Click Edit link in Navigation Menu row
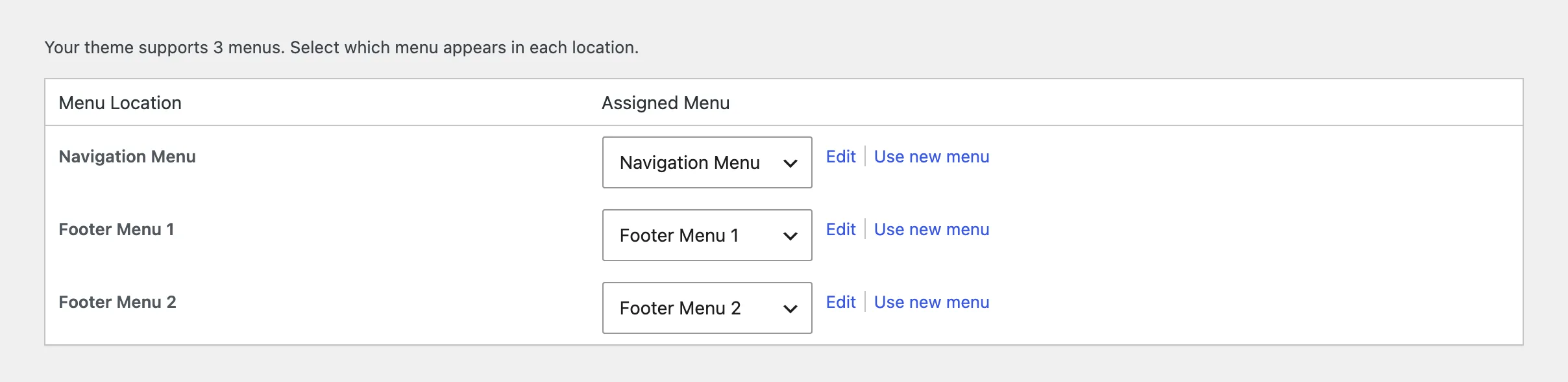The height and width of the screenshot is (382, 1568). pyautogui.click(x=840, y=157)
